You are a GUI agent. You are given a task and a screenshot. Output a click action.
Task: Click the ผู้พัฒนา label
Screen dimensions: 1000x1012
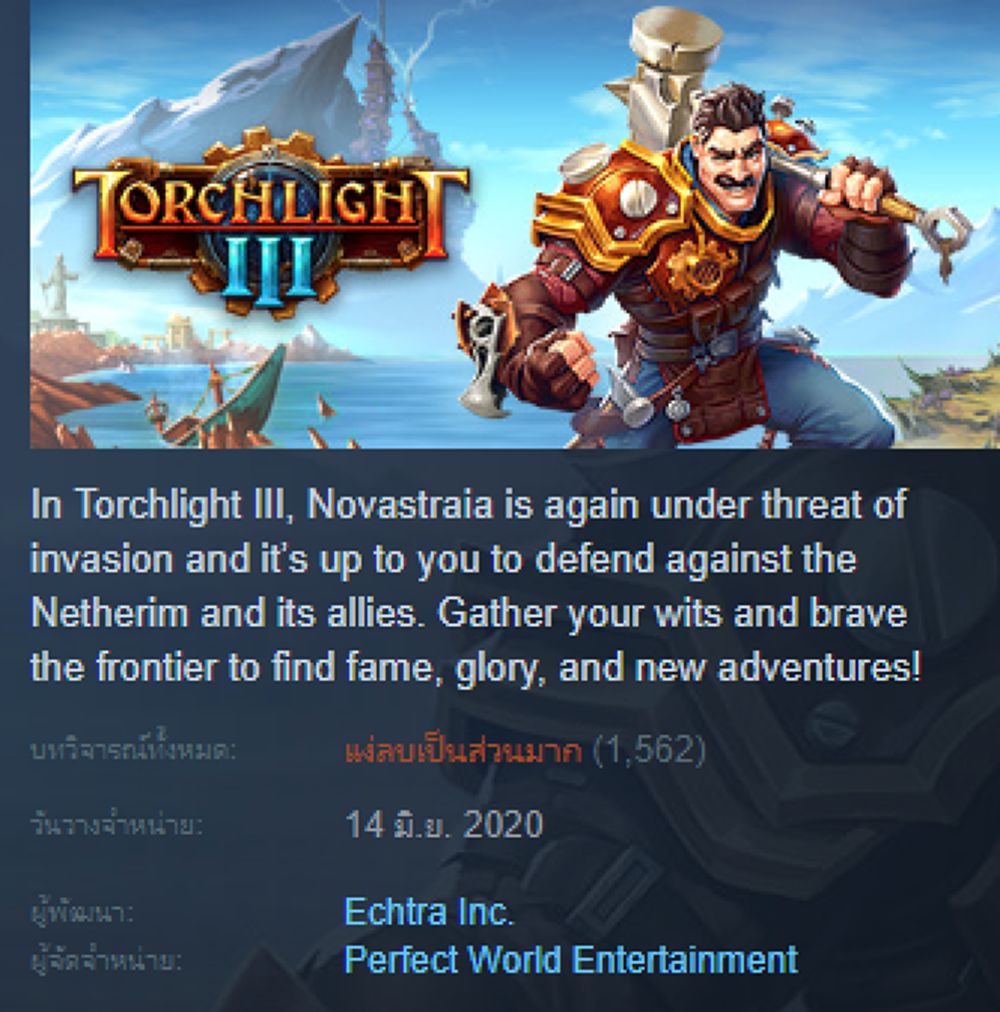(x=82, y=913)
